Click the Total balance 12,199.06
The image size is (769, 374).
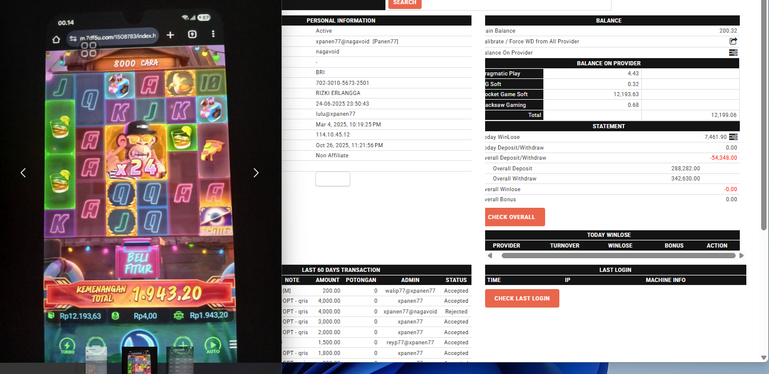[x=723, y=115]
